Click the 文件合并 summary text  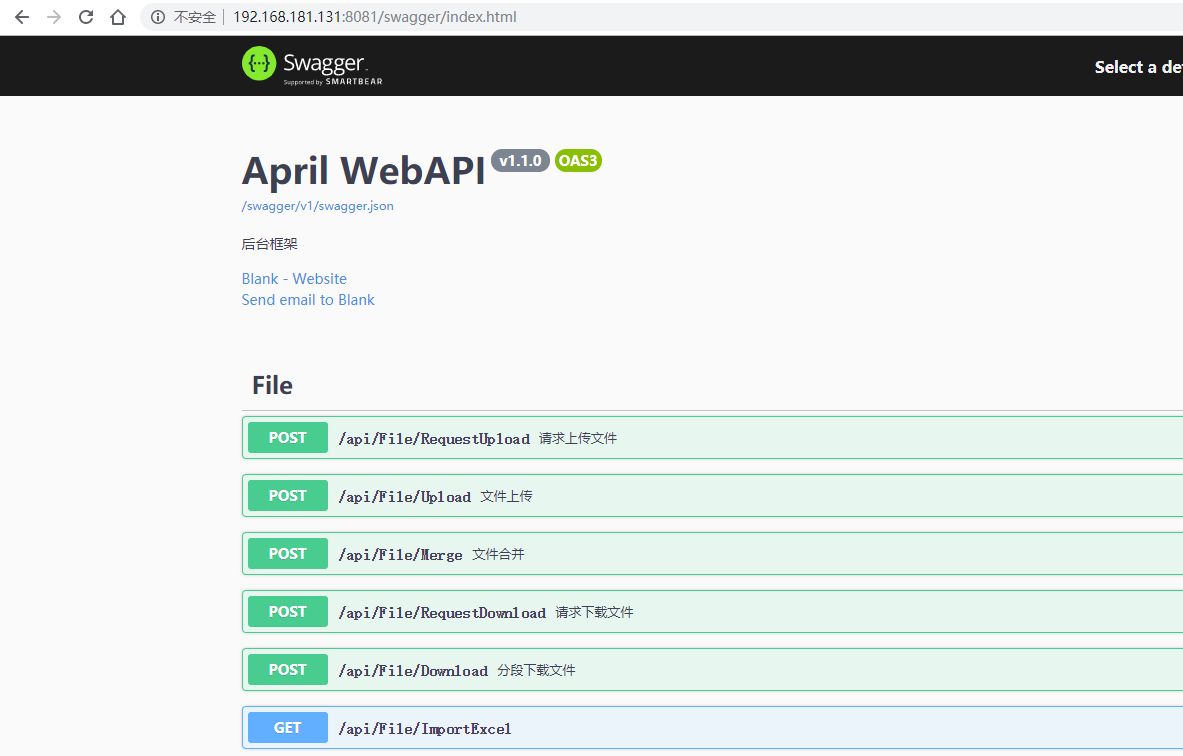click(x=498, y=555)
